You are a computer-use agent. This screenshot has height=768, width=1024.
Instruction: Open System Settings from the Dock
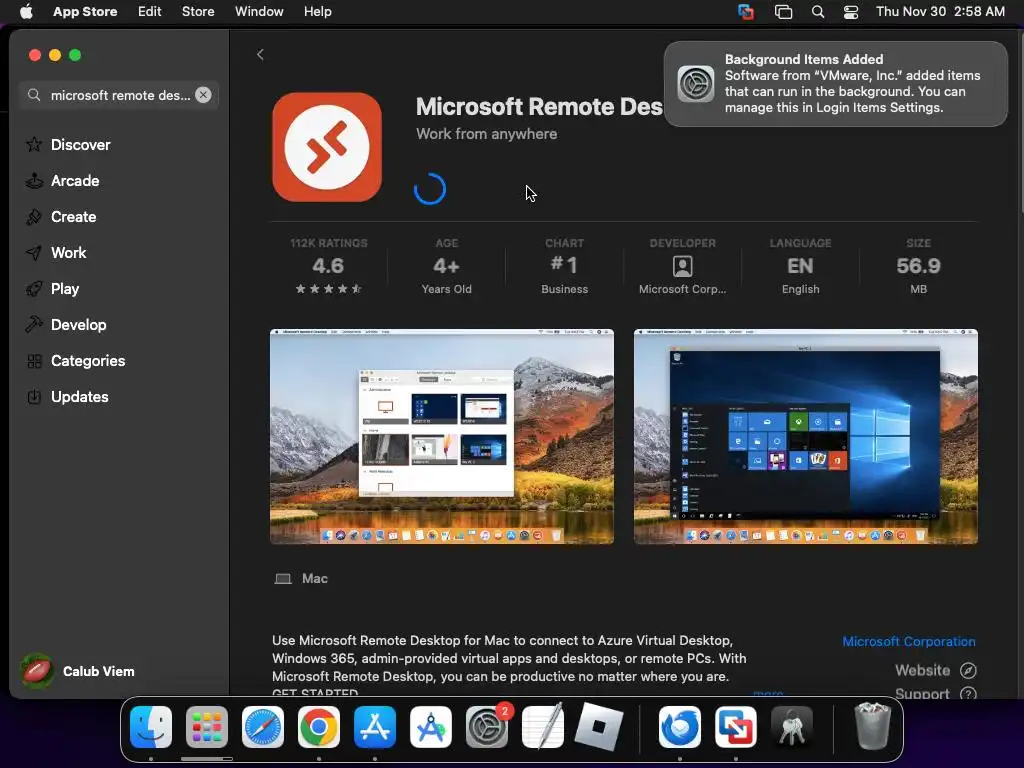coord(487,727)
